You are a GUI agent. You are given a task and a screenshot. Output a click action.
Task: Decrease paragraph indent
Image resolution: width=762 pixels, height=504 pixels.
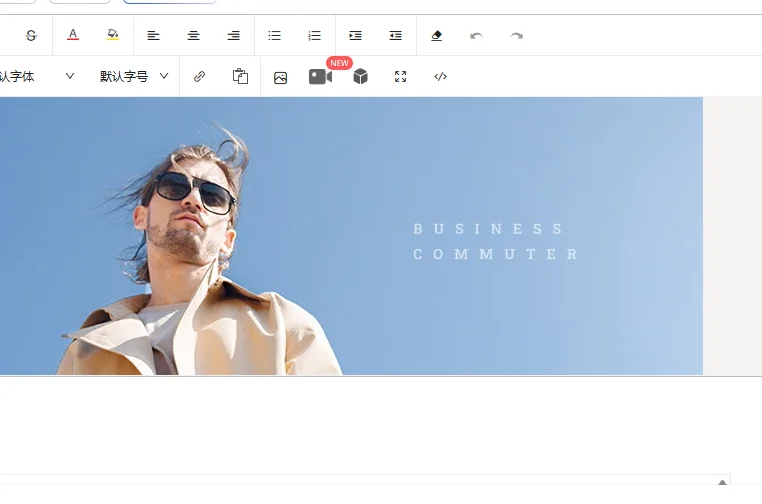[x=396, y=36]
